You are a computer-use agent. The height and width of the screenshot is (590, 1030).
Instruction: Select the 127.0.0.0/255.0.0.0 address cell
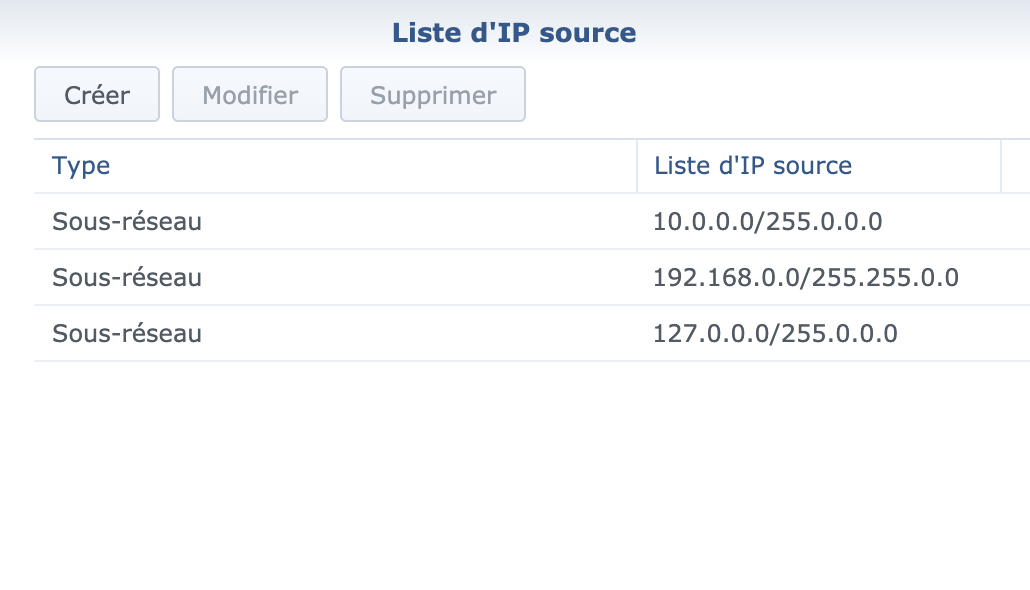[x=775, y=333]
